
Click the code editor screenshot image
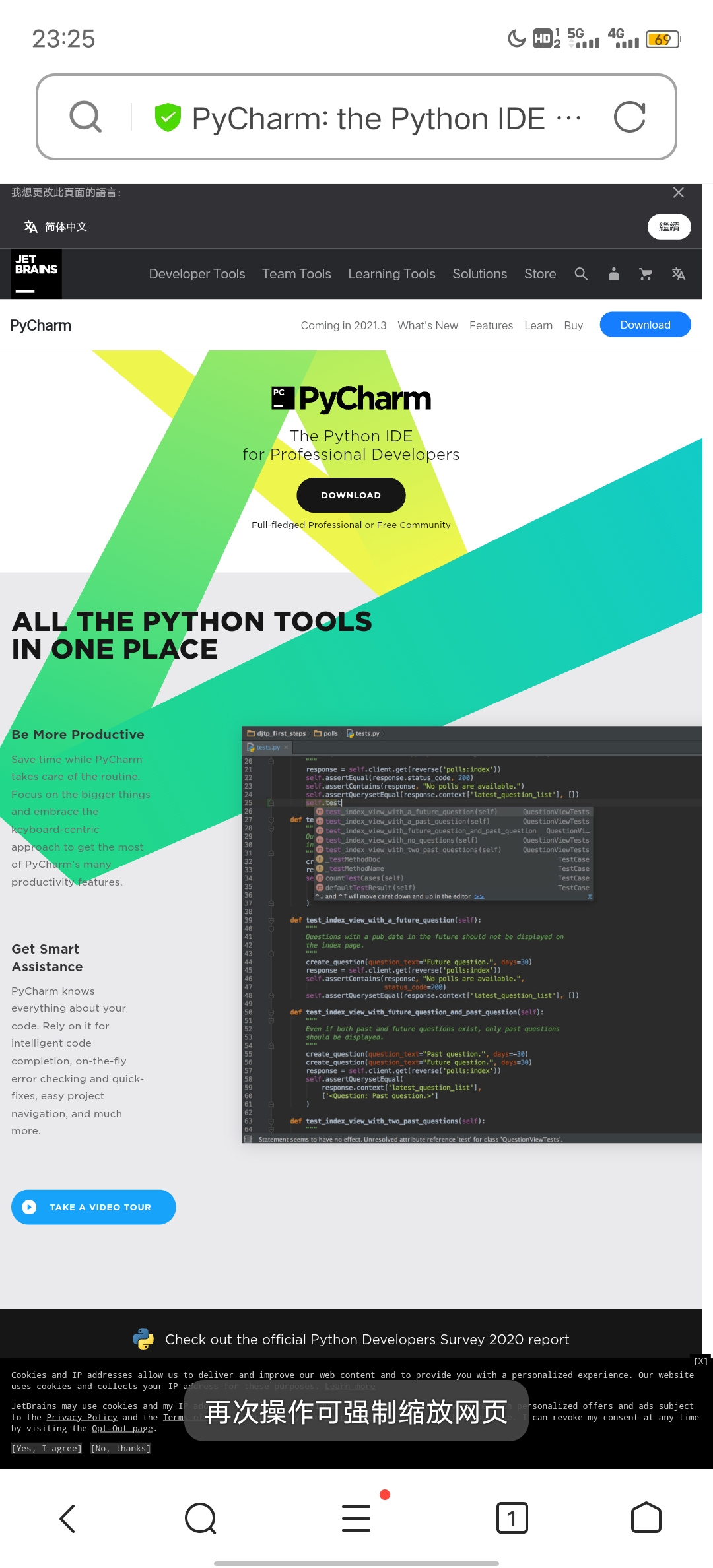472,934
